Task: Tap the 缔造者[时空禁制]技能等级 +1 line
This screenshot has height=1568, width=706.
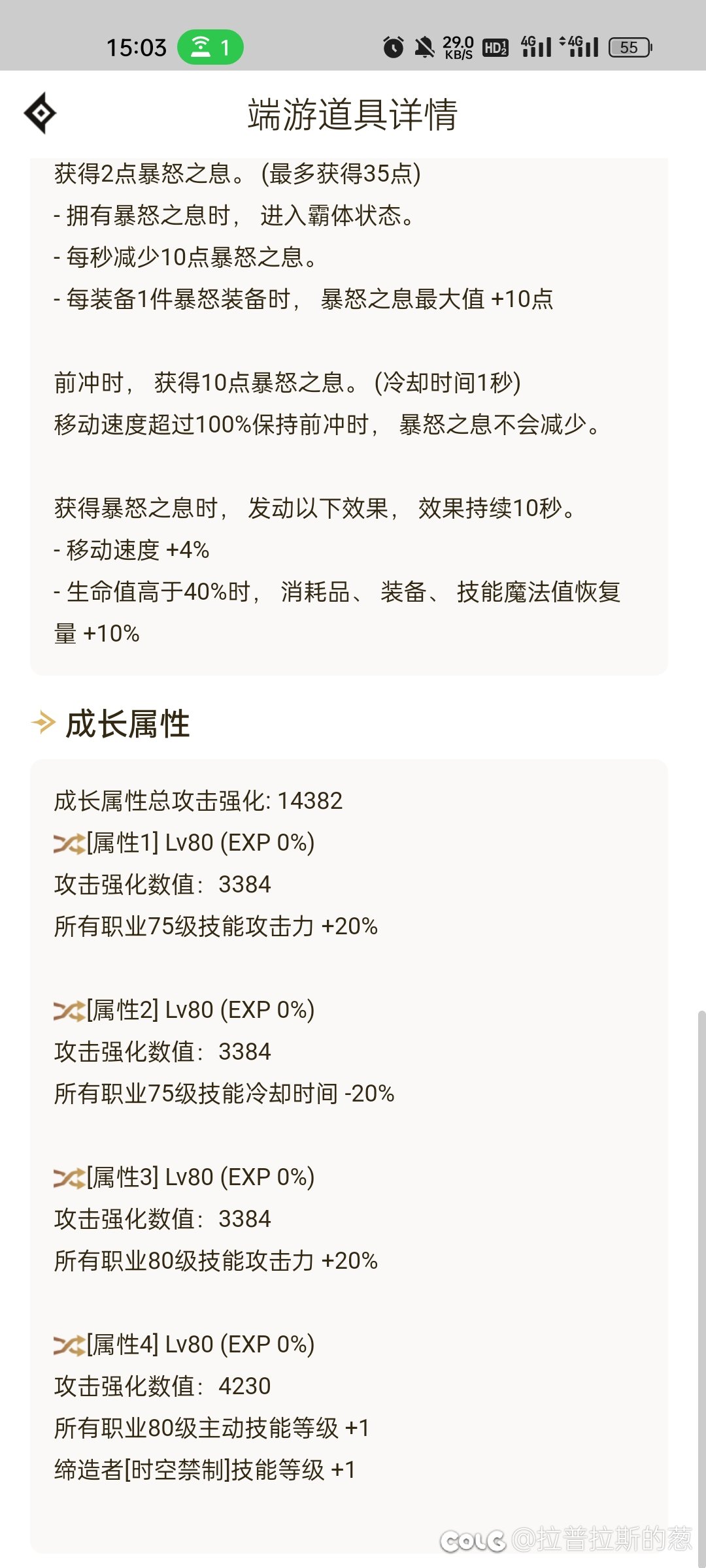Action: click(205, 1470)
